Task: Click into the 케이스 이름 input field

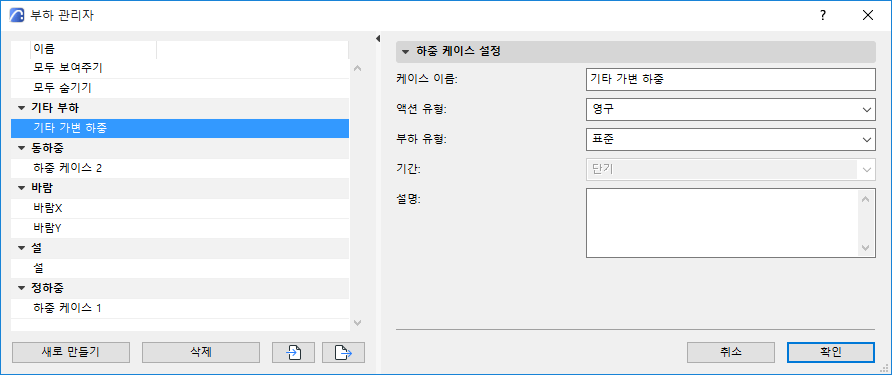Action: [x=730, y=80]
